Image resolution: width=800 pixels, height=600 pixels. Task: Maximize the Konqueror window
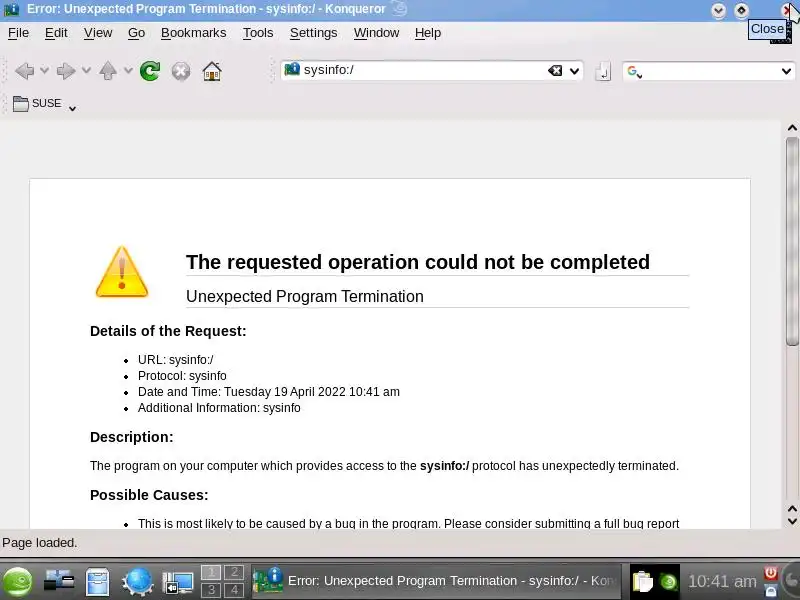click(741, 10)
